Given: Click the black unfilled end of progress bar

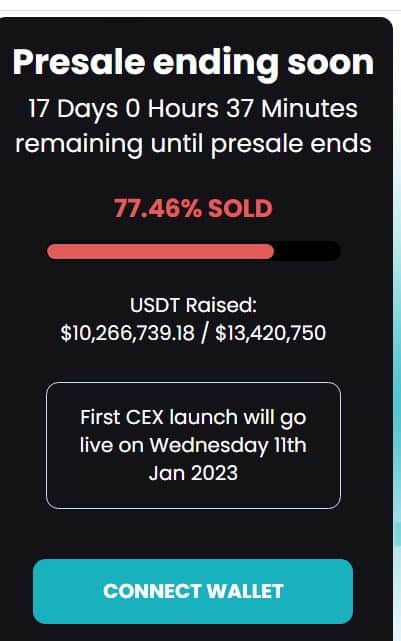Looking at the screenshot, I should (307, 251).
